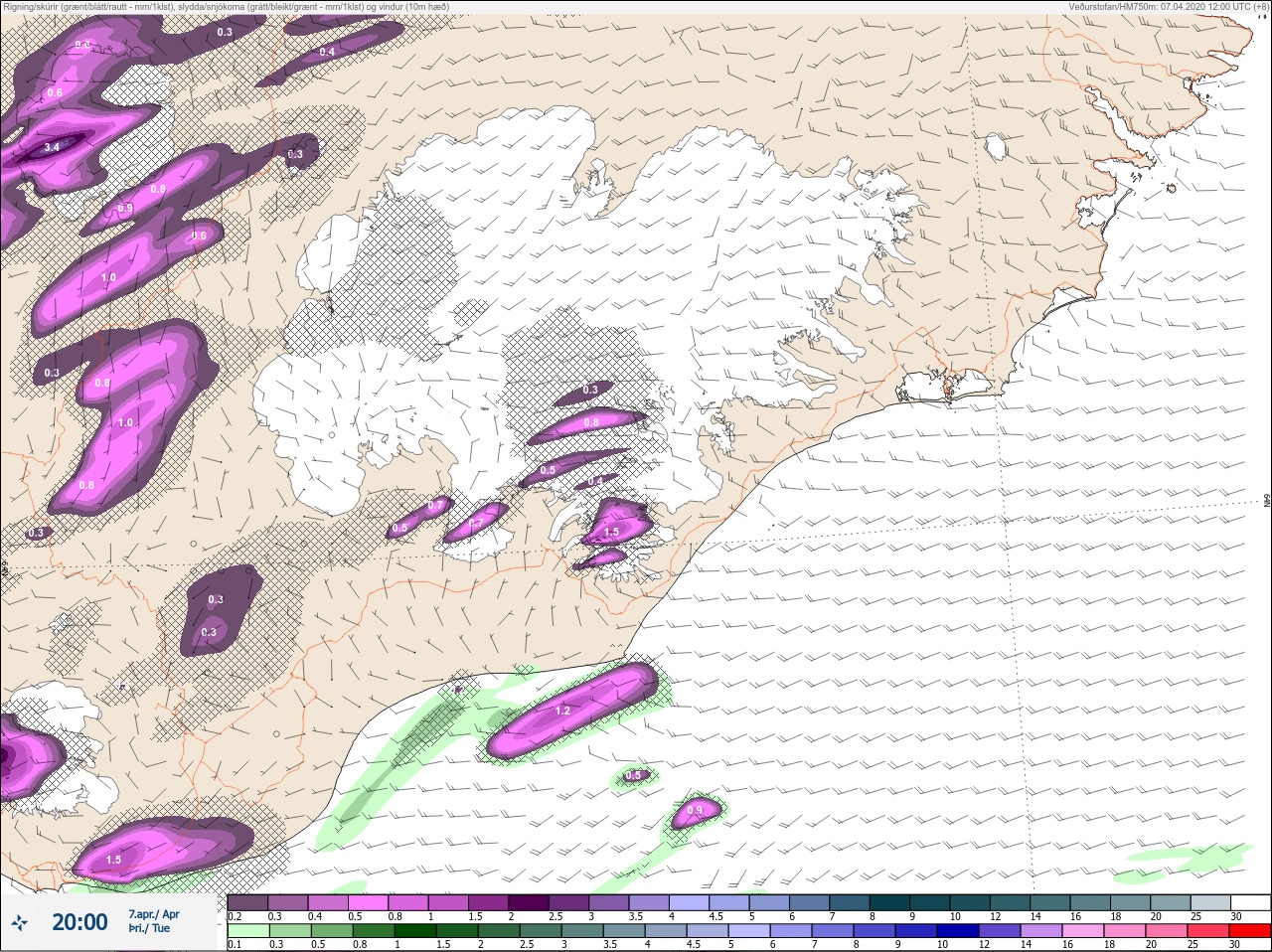Click the four-point star icon beside 20:00
Viewport: 1272px width, 952px height.
(x=20, y=923)
